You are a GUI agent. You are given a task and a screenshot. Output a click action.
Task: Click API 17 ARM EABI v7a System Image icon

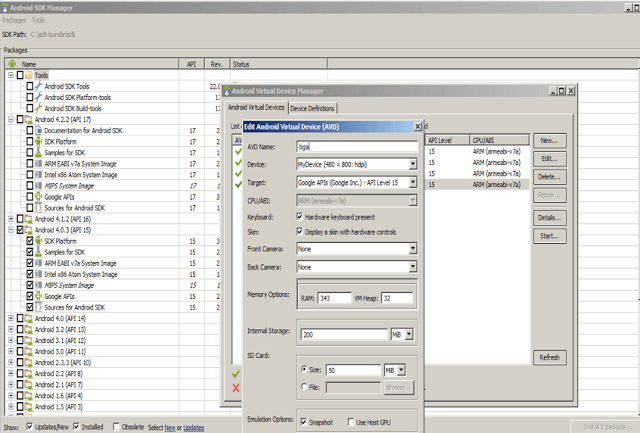click(x=38, y=163)
